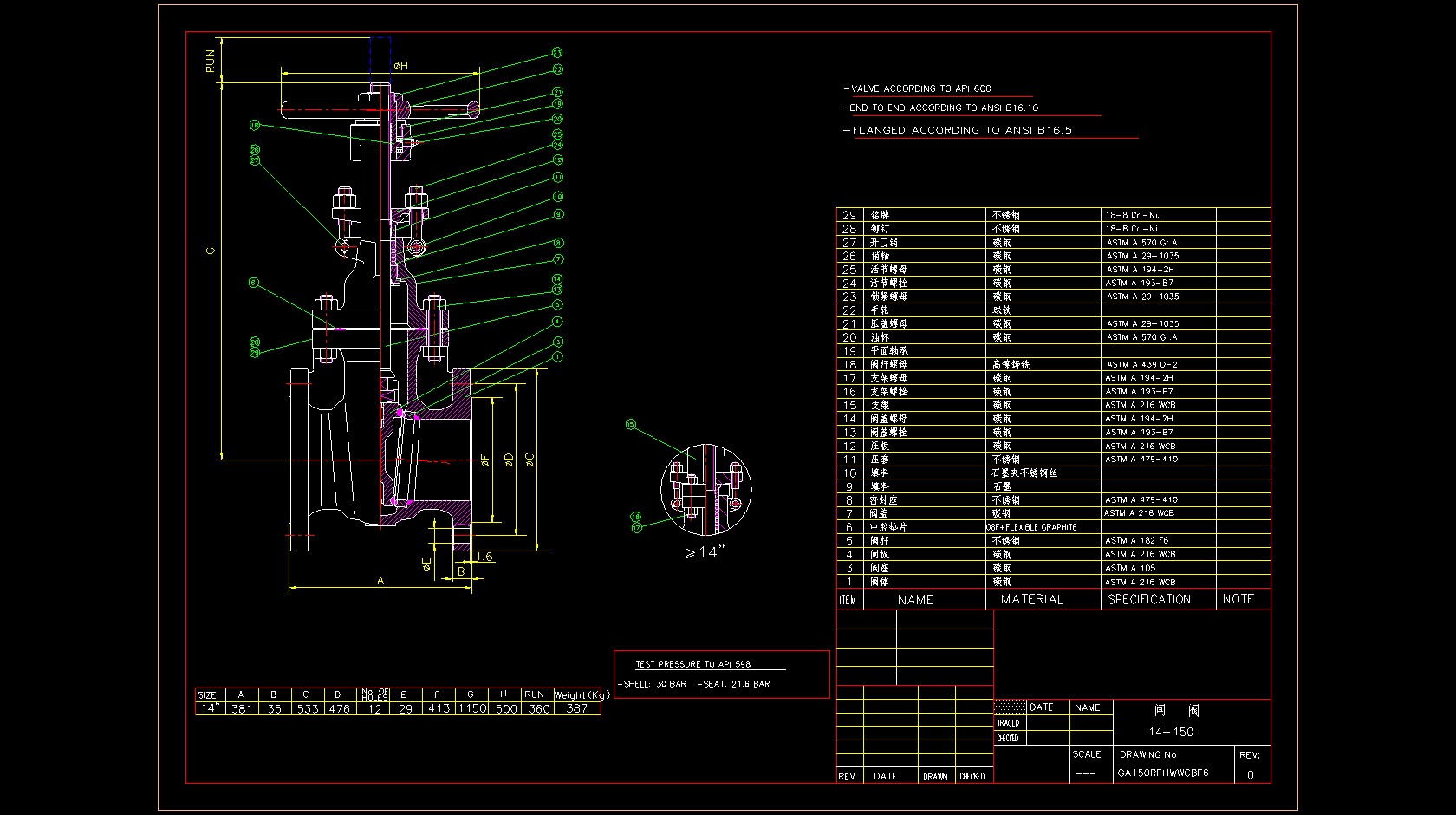
Task: Click the circular detail view drawing
Action: tap(705, 486)
